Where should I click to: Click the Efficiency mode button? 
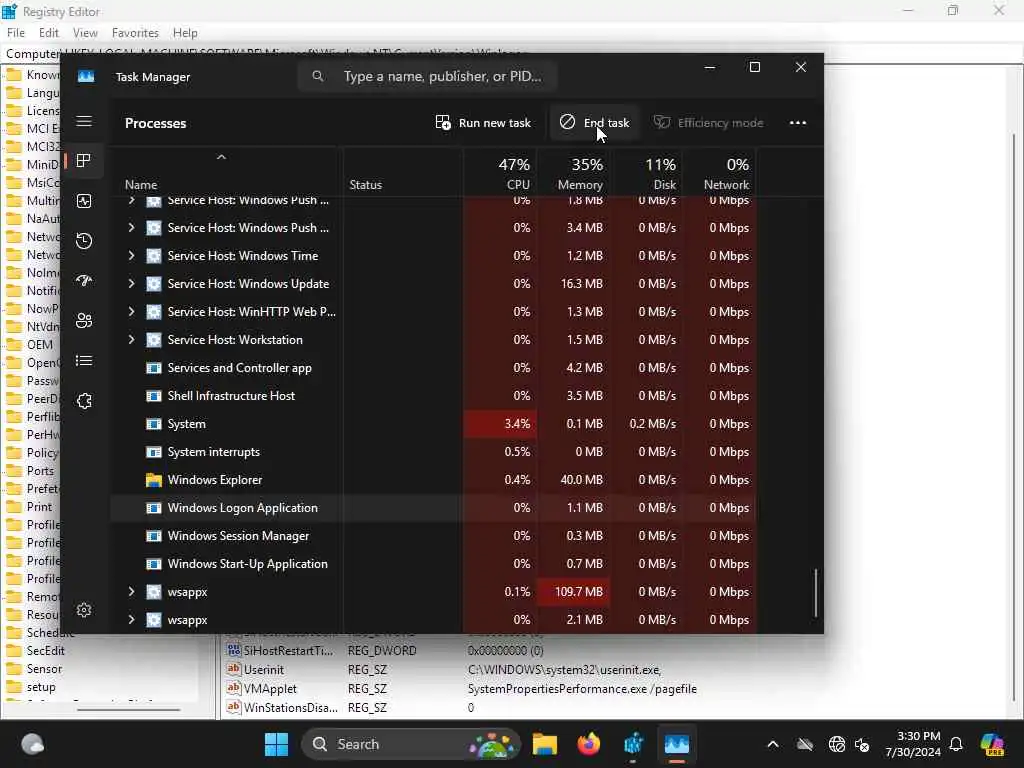point(709,123)
